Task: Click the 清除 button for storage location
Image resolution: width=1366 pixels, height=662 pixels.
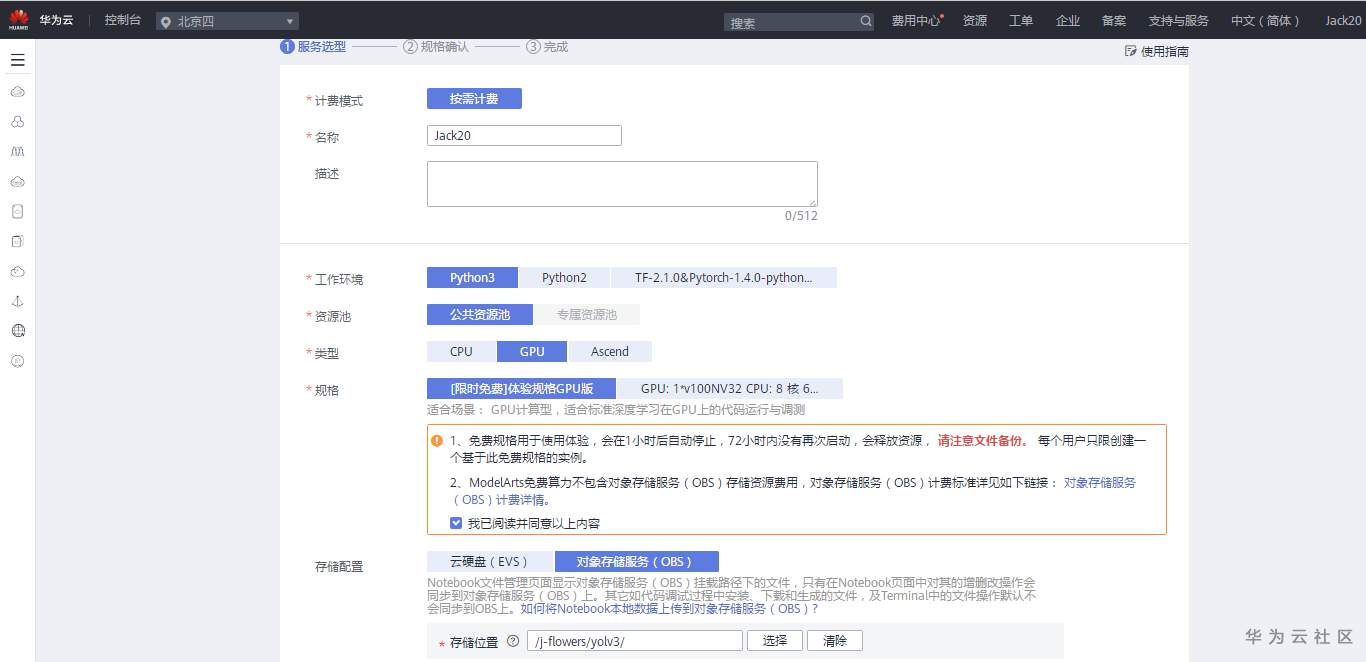Action: pos(835,641)
